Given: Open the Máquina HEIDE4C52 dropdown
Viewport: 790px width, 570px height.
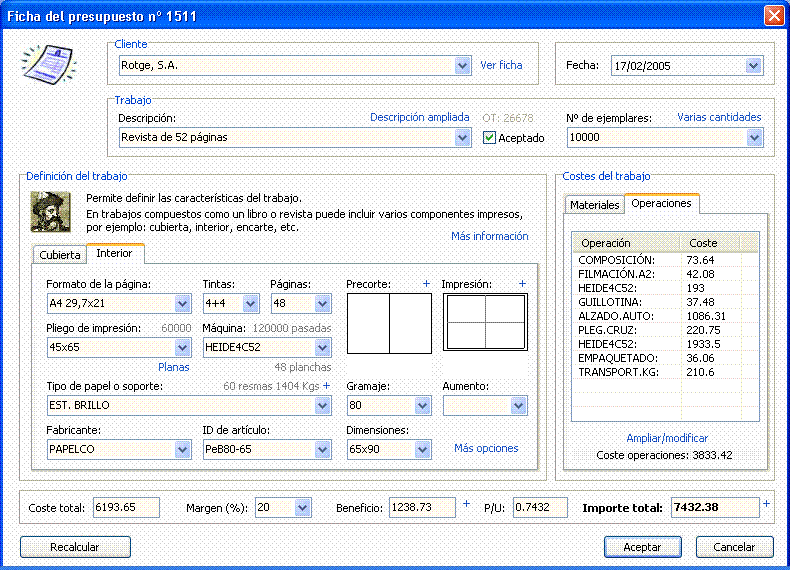Looking at the screenshot, I should tap(322, 347).
